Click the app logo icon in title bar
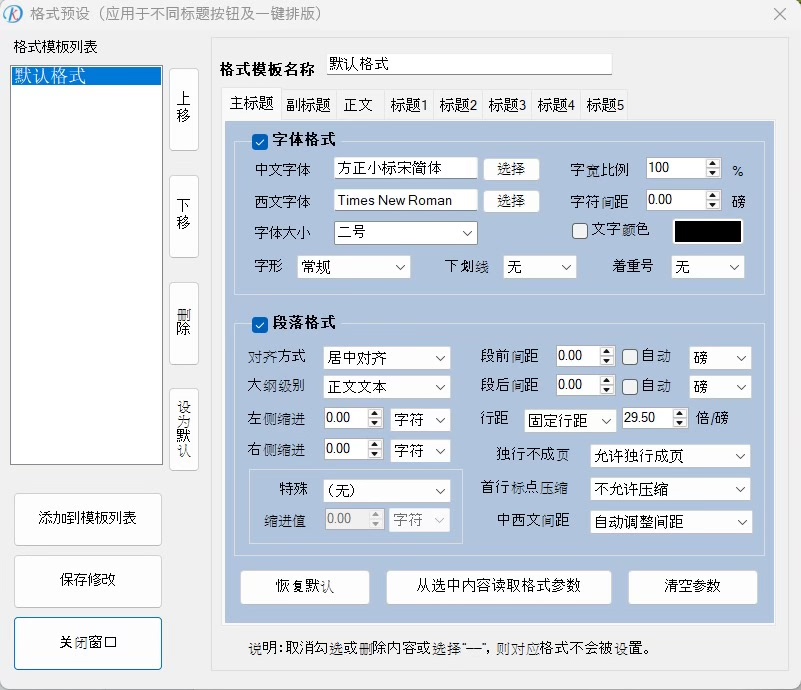 tap(13, 14)
